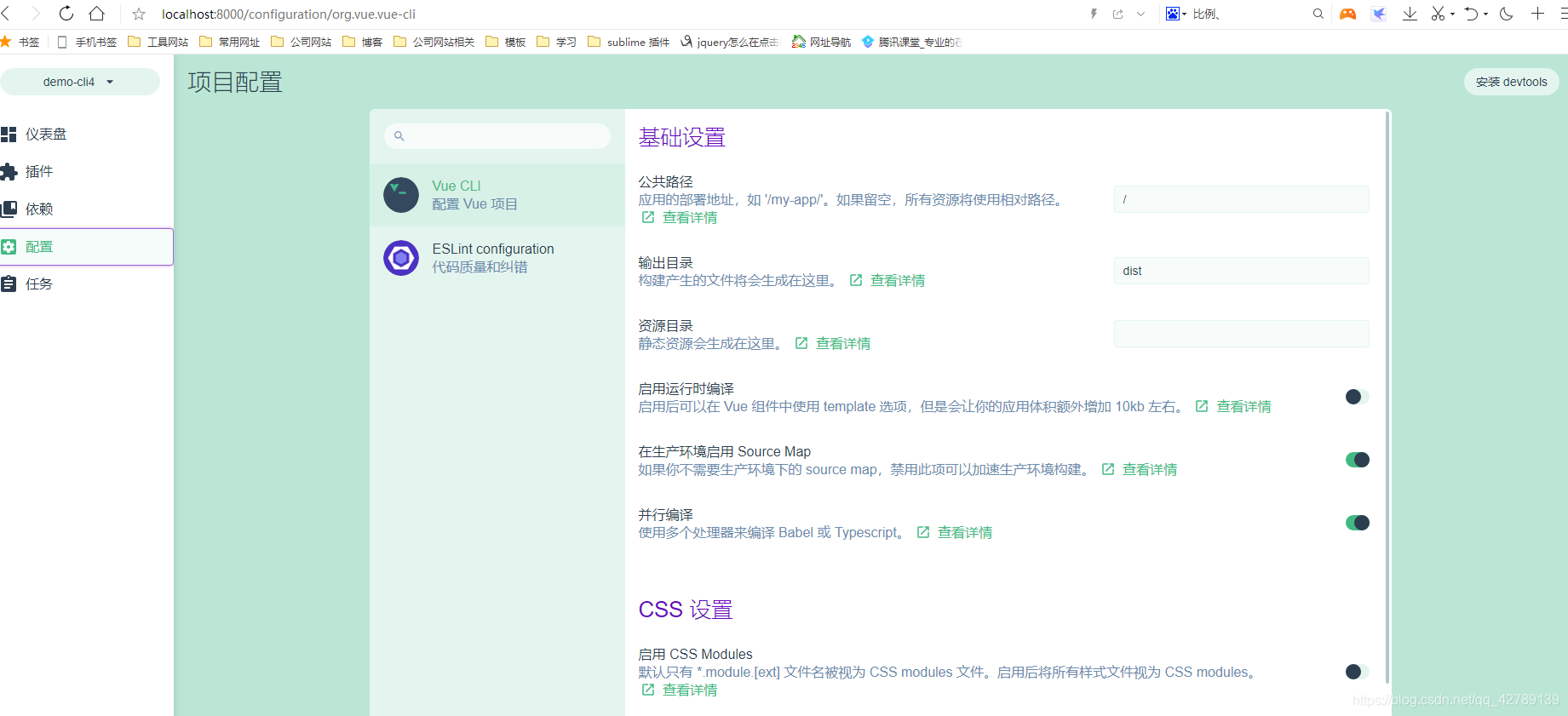Click the search magnifier icon in config panel

pyautogui.click(x=399, y=136)
